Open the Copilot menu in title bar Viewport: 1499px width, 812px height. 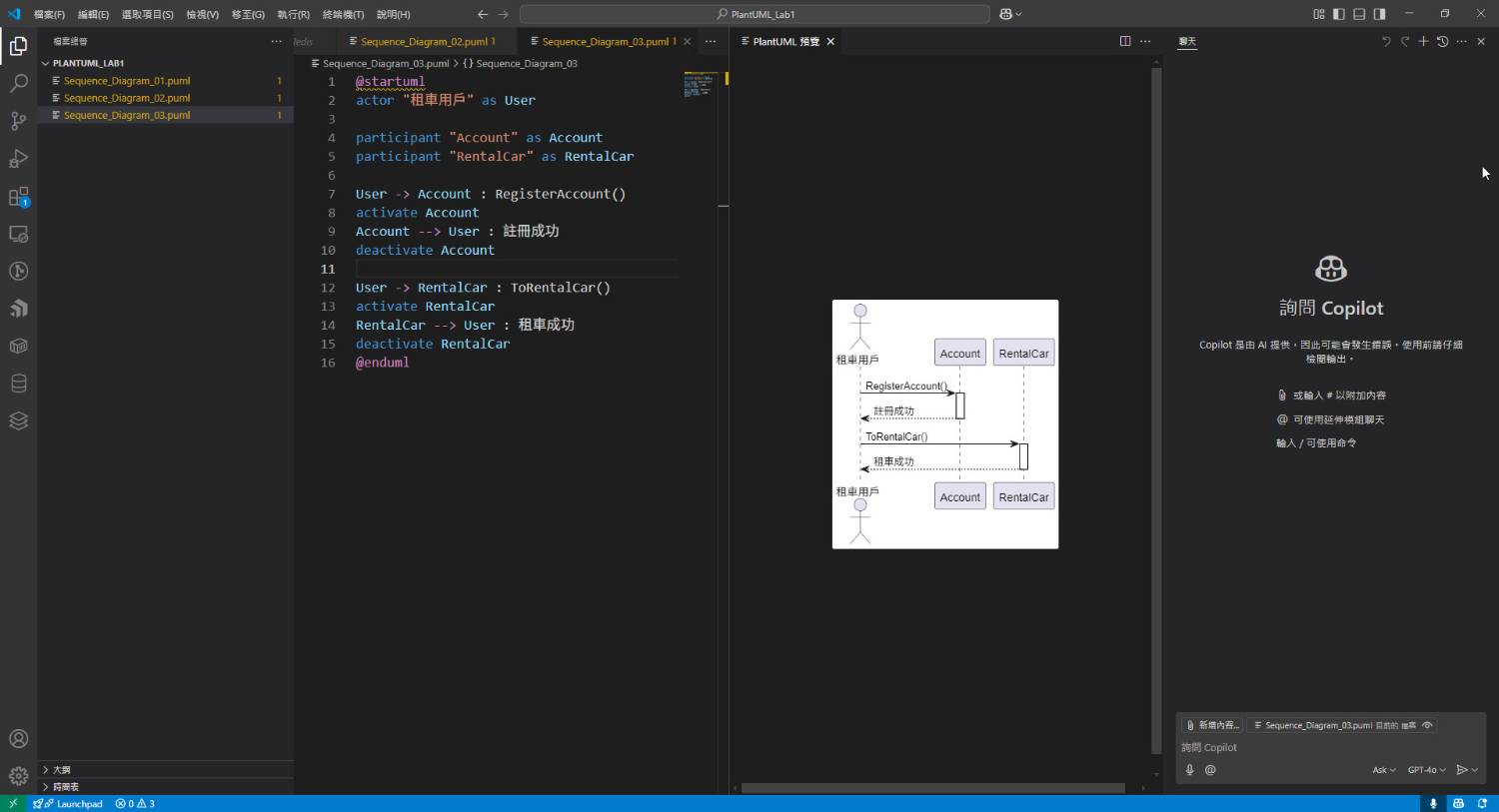click(x=1010, y=14)
